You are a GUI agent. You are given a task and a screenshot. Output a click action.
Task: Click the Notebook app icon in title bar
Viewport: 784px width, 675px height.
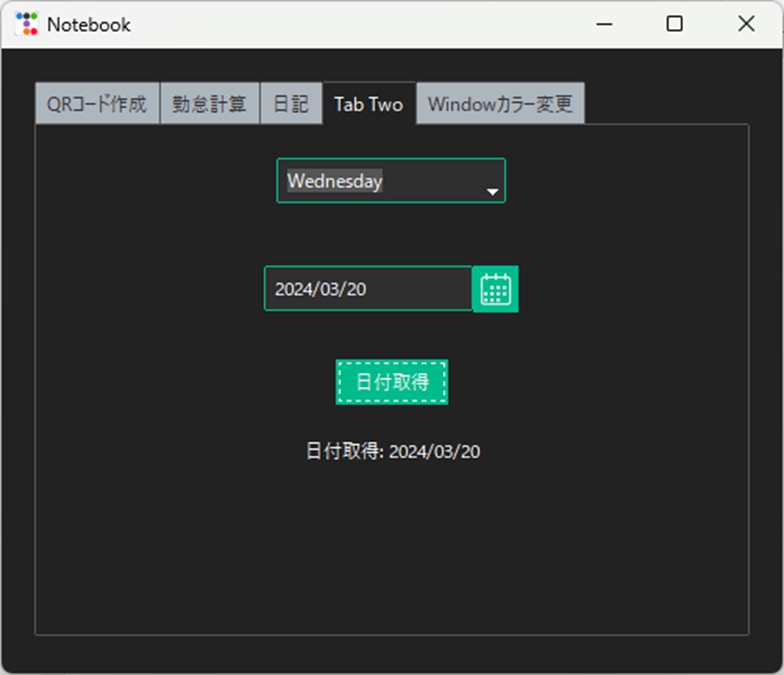click(x=26, y=24)
